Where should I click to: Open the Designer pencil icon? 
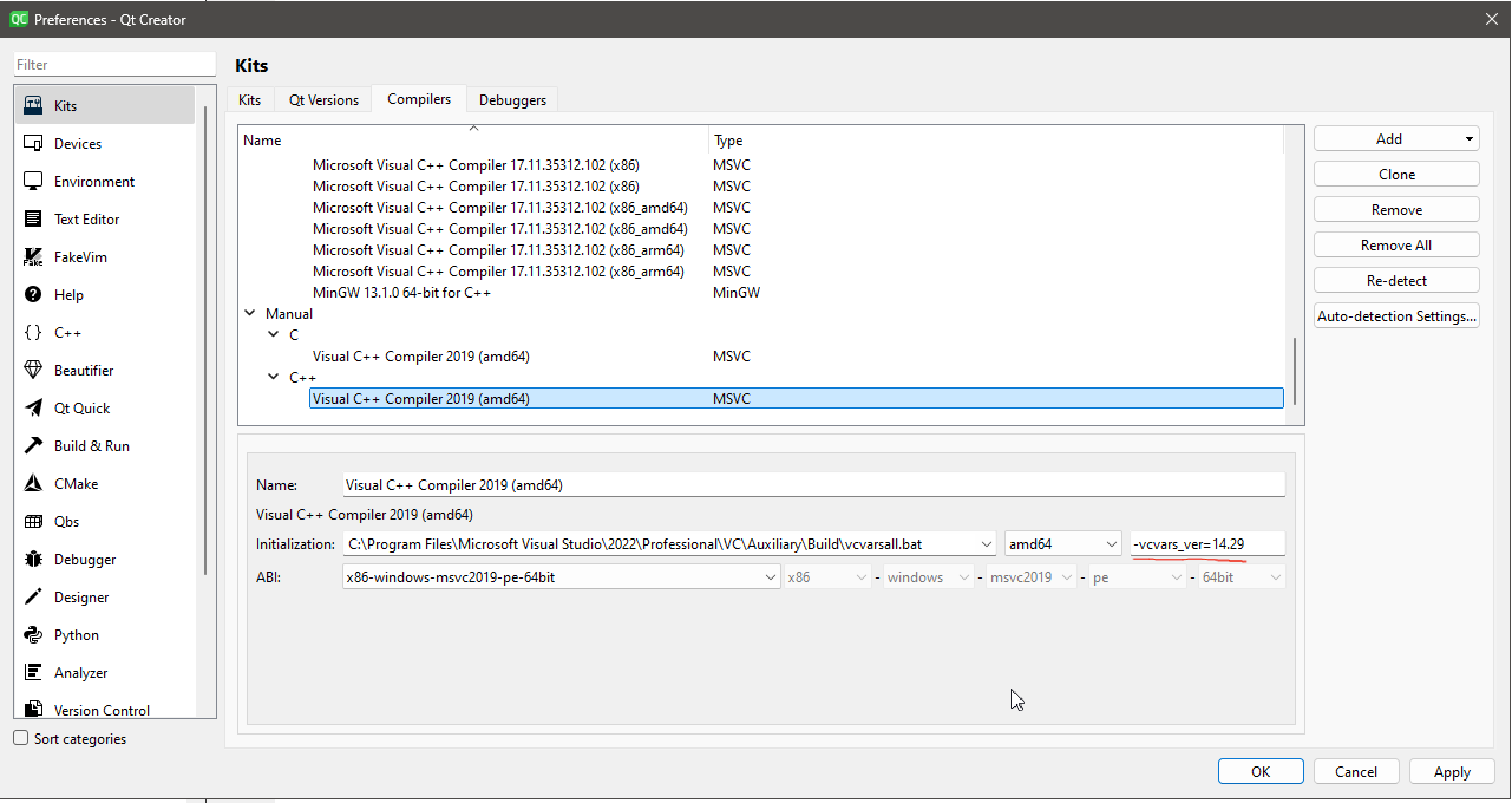(x=33, y=596)
